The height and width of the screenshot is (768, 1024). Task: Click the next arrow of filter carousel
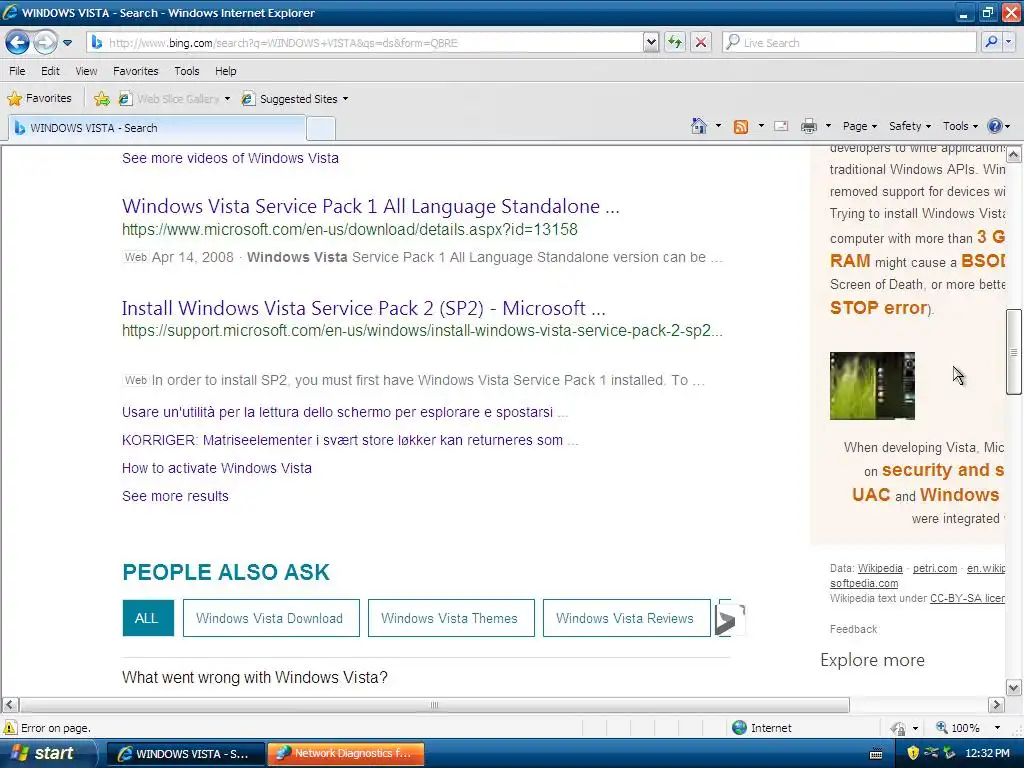click(x=729, y=620)
